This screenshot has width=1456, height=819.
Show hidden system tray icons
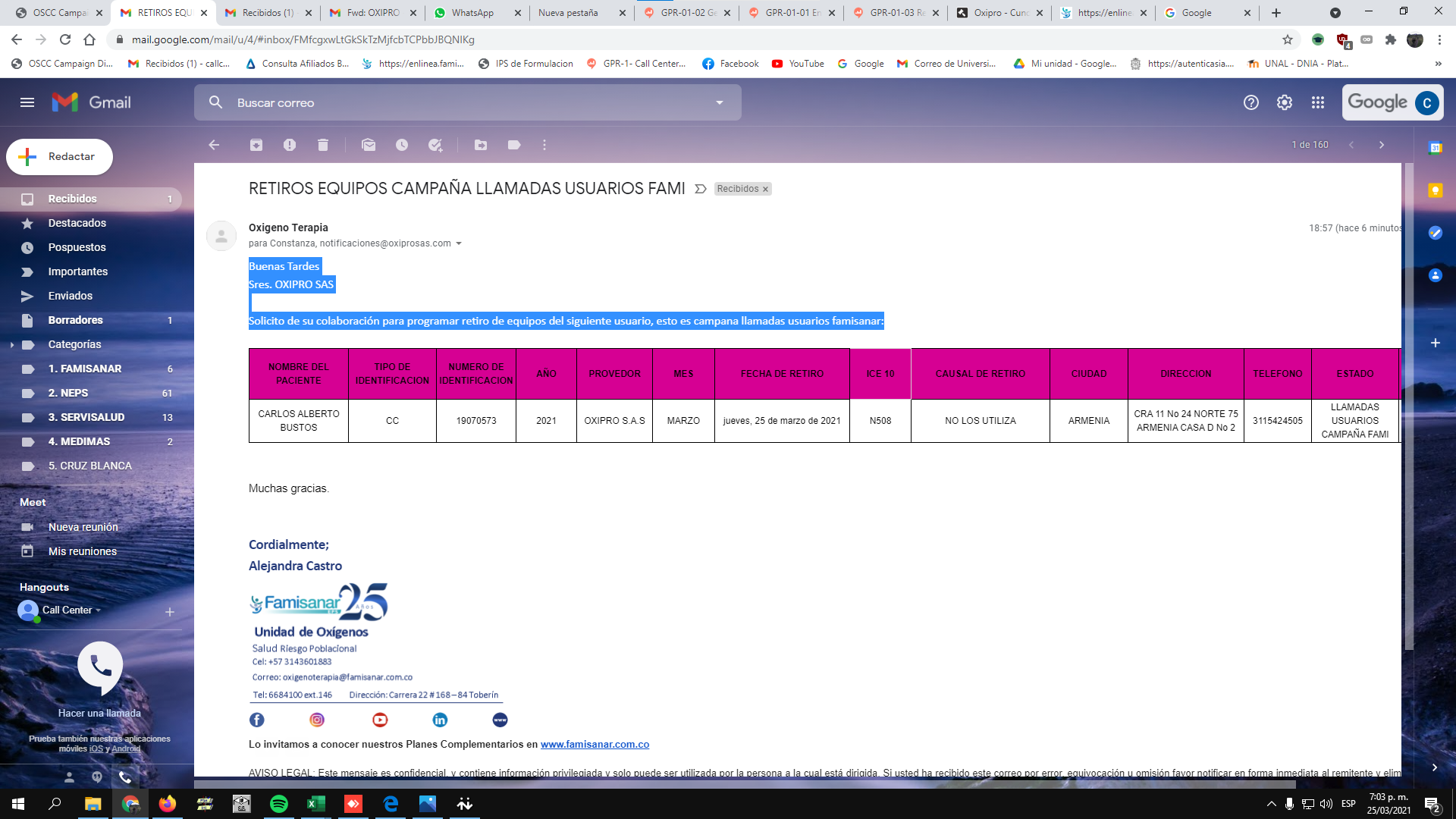click(1272, 804)
